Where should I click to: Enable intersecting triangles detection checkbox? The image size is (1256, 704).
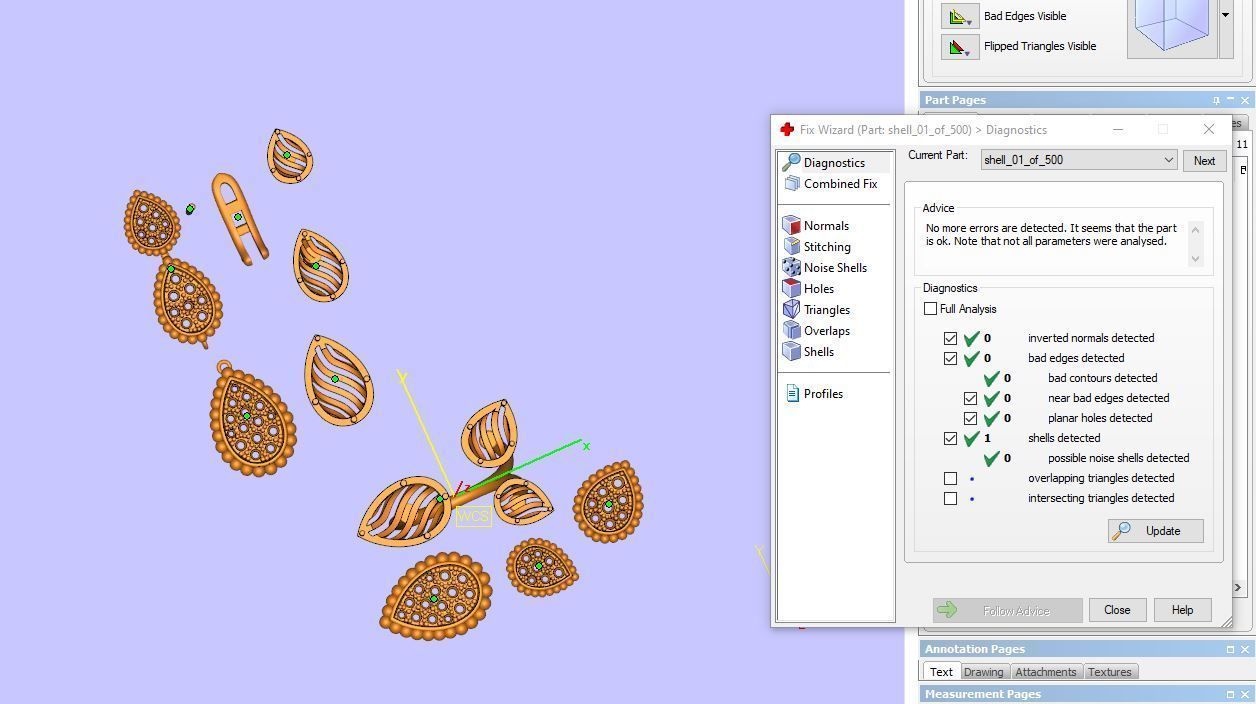tap(950, 498)
